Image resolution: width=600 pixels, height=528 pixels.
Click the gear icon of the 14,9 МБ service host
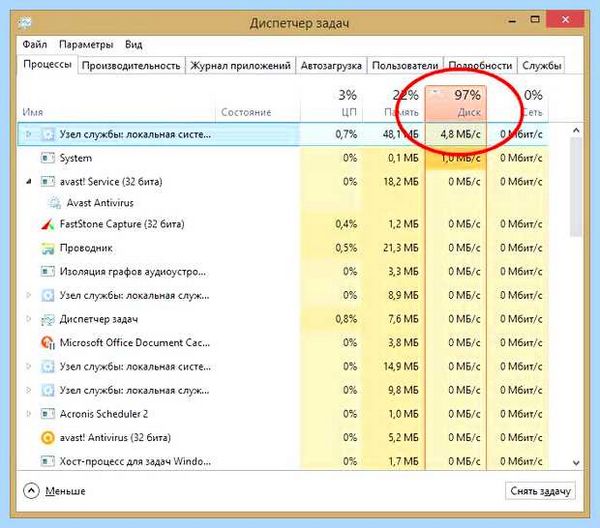47,367
